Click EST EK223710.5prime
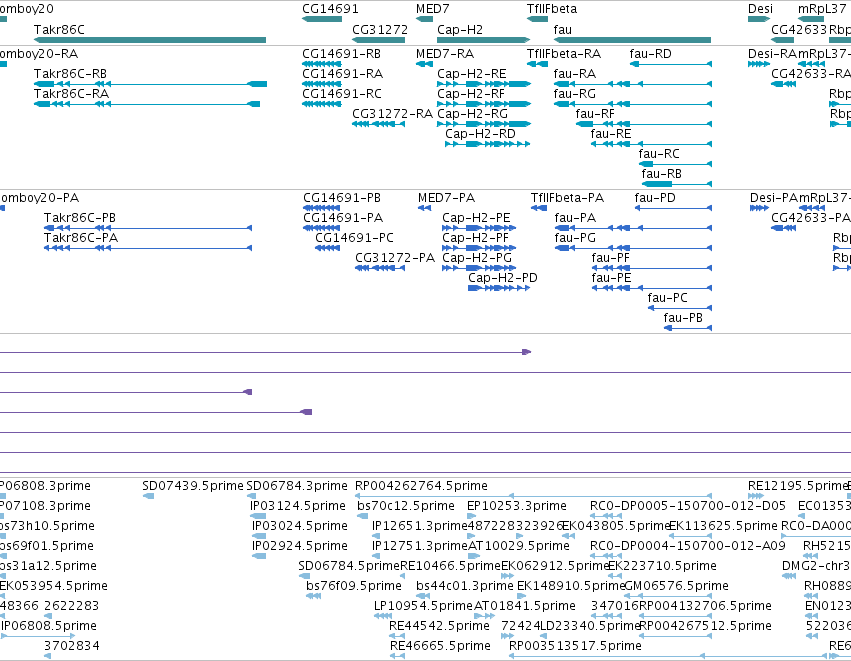This screenshot has width=851, height=661. coord(662,565)
